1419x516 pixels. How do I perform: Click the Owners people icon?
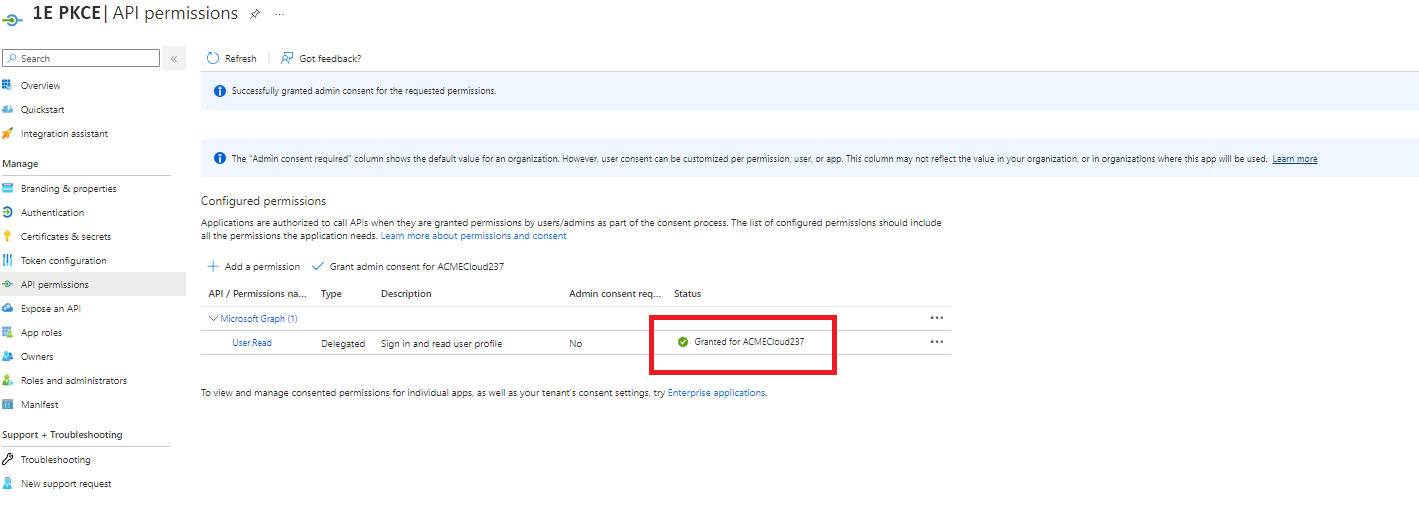pyautogui.click(x=8, y=356)
